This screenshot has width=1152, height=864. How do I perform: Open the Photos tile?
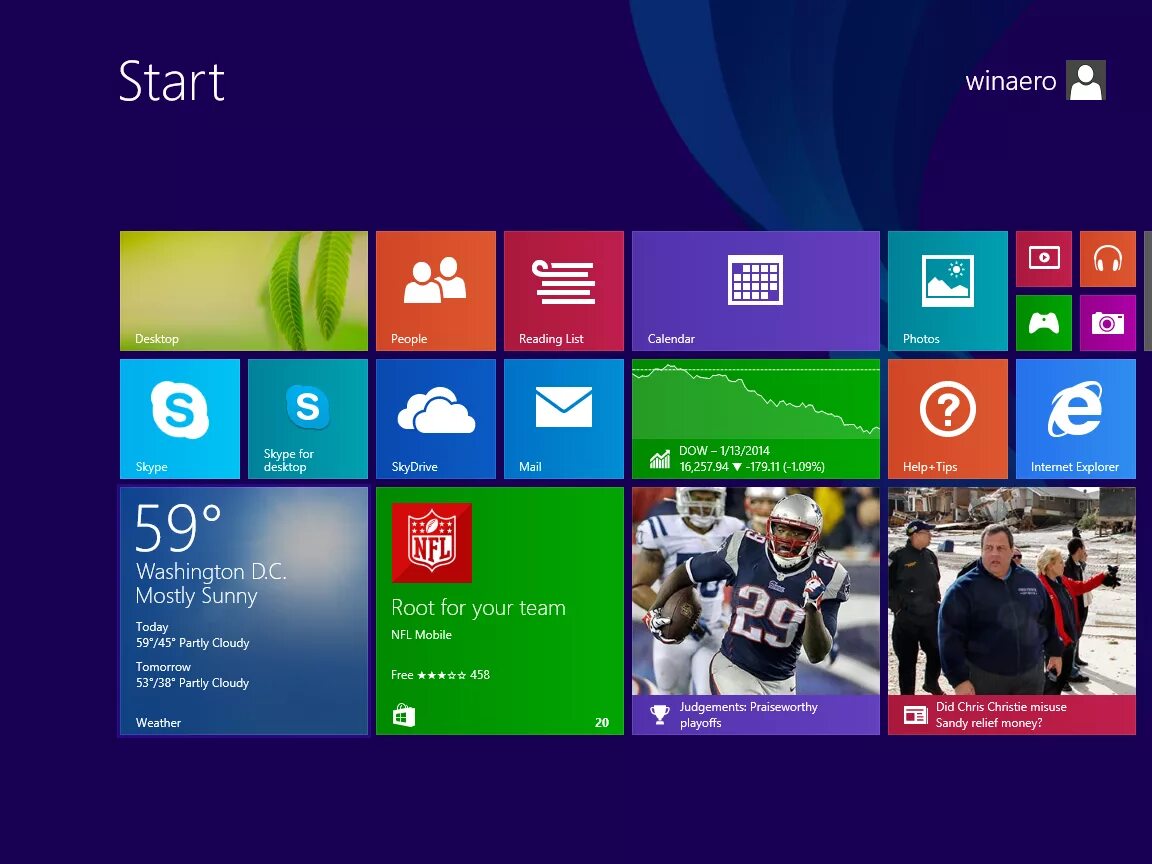(x=948, y=291)
